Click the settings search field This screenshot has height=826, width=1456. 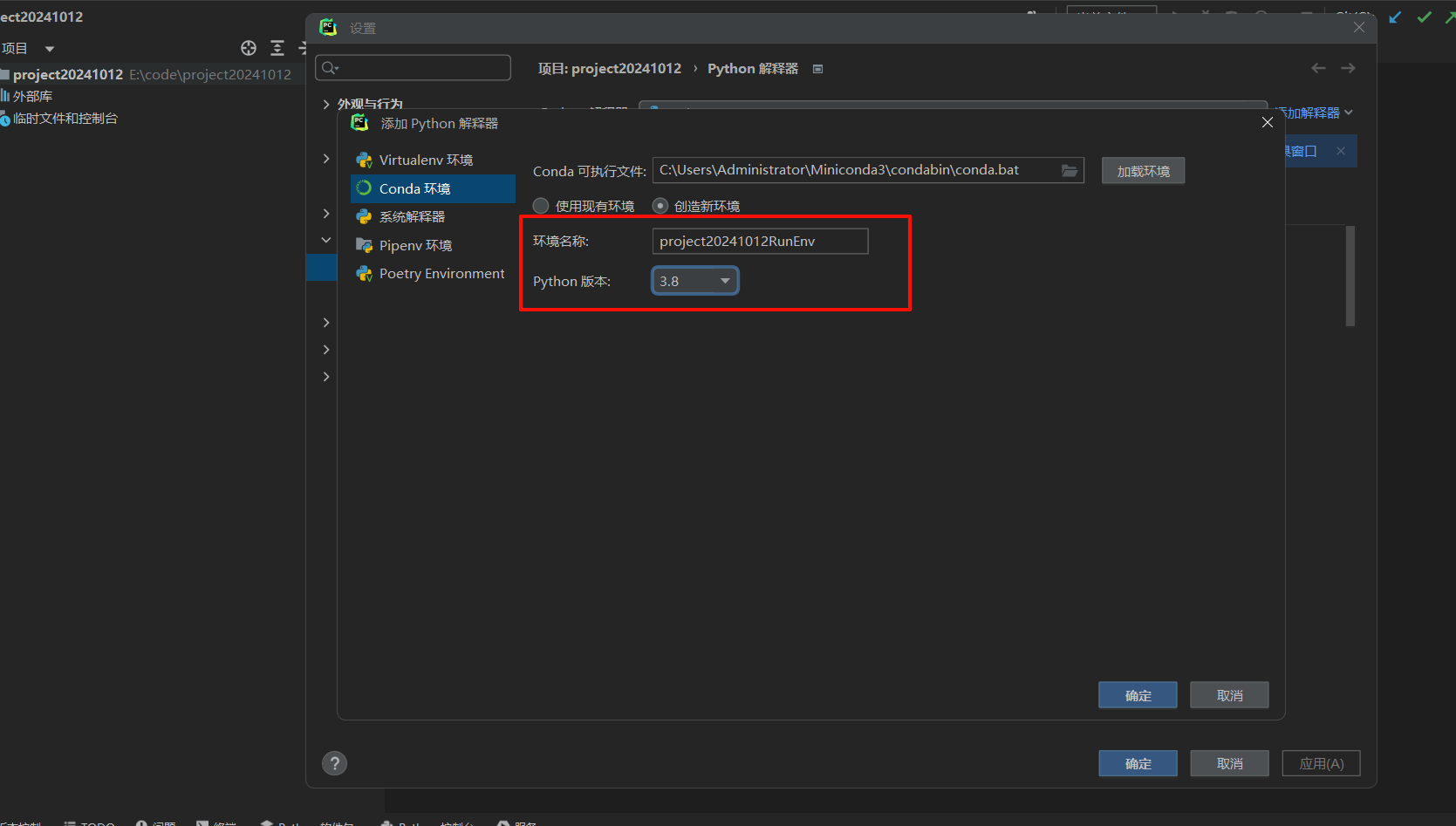tap(413, 68)
